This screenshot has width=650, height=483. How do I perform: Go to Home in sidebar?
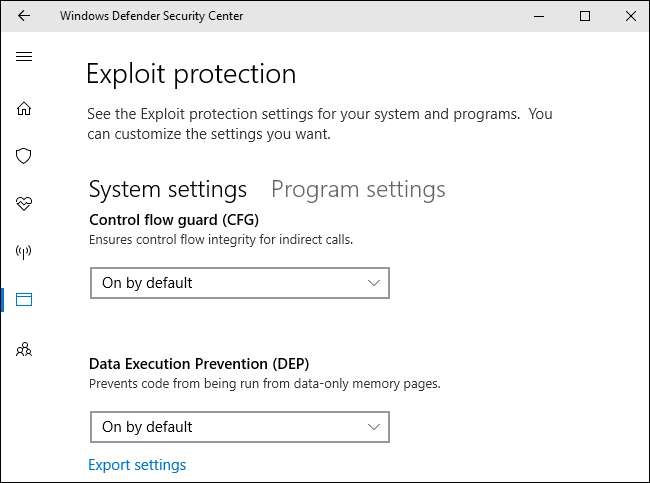click(x=24, y=108)
